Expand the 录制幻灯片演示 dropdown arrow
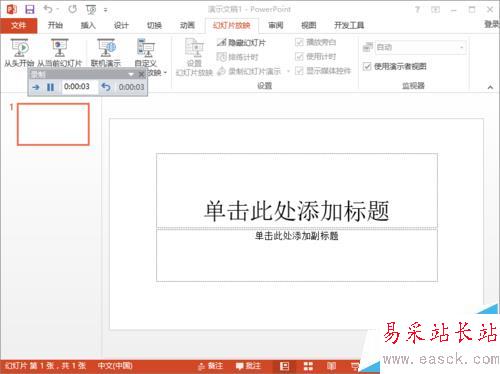Viewport: 500px width, 374px height. [288, 71]
